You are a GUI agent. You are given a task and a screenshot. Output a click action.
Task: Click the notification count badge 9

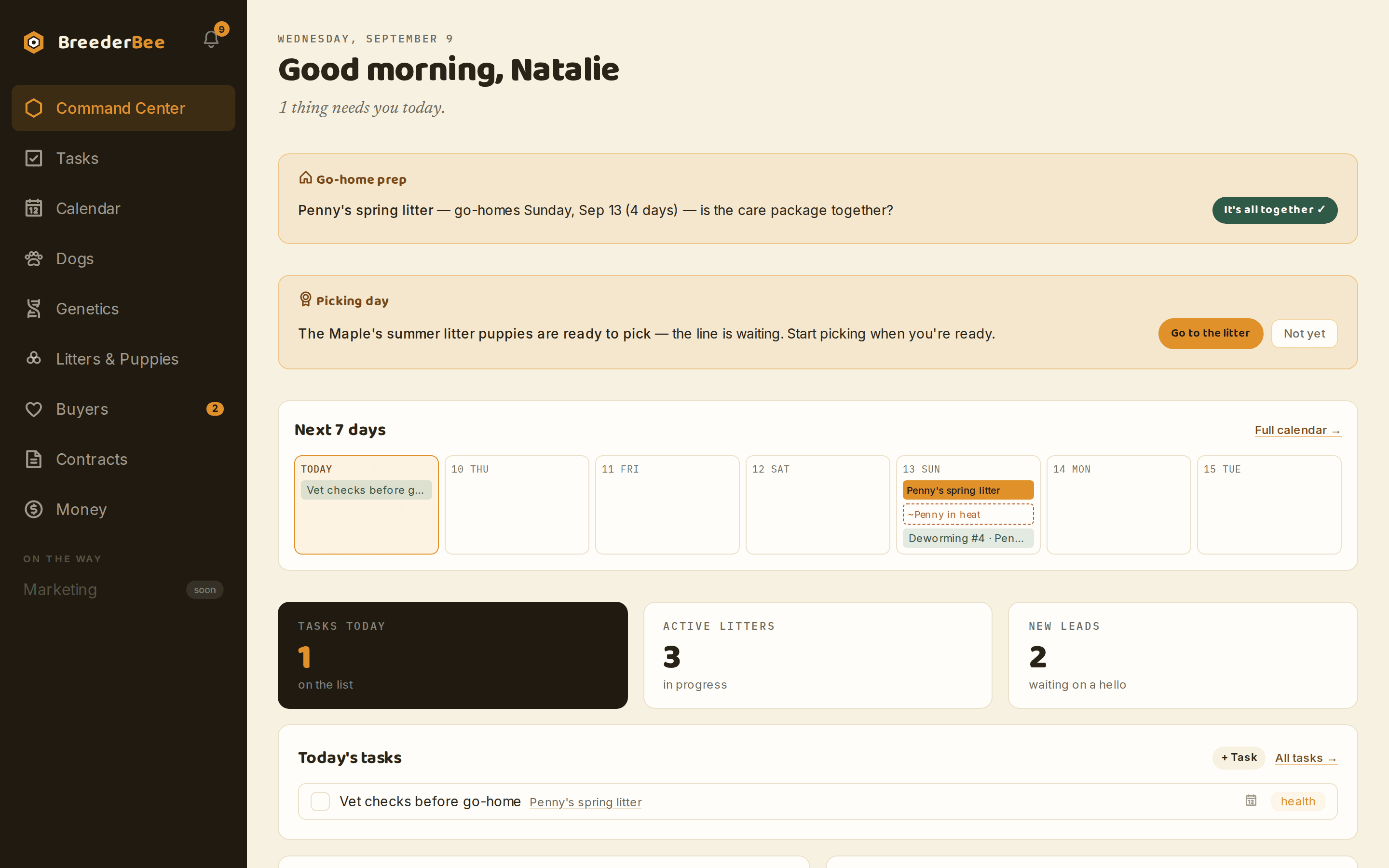pyautogui.click(x=221, y=29)
